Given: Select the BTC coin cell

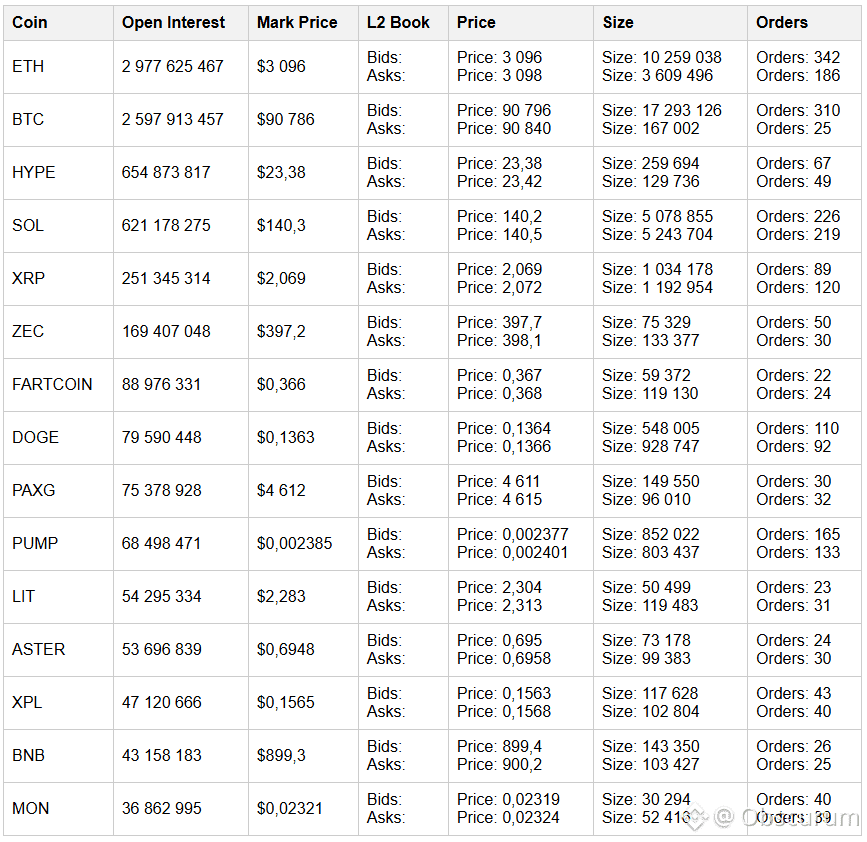Looking at the screenshot, I should (28, 119).
